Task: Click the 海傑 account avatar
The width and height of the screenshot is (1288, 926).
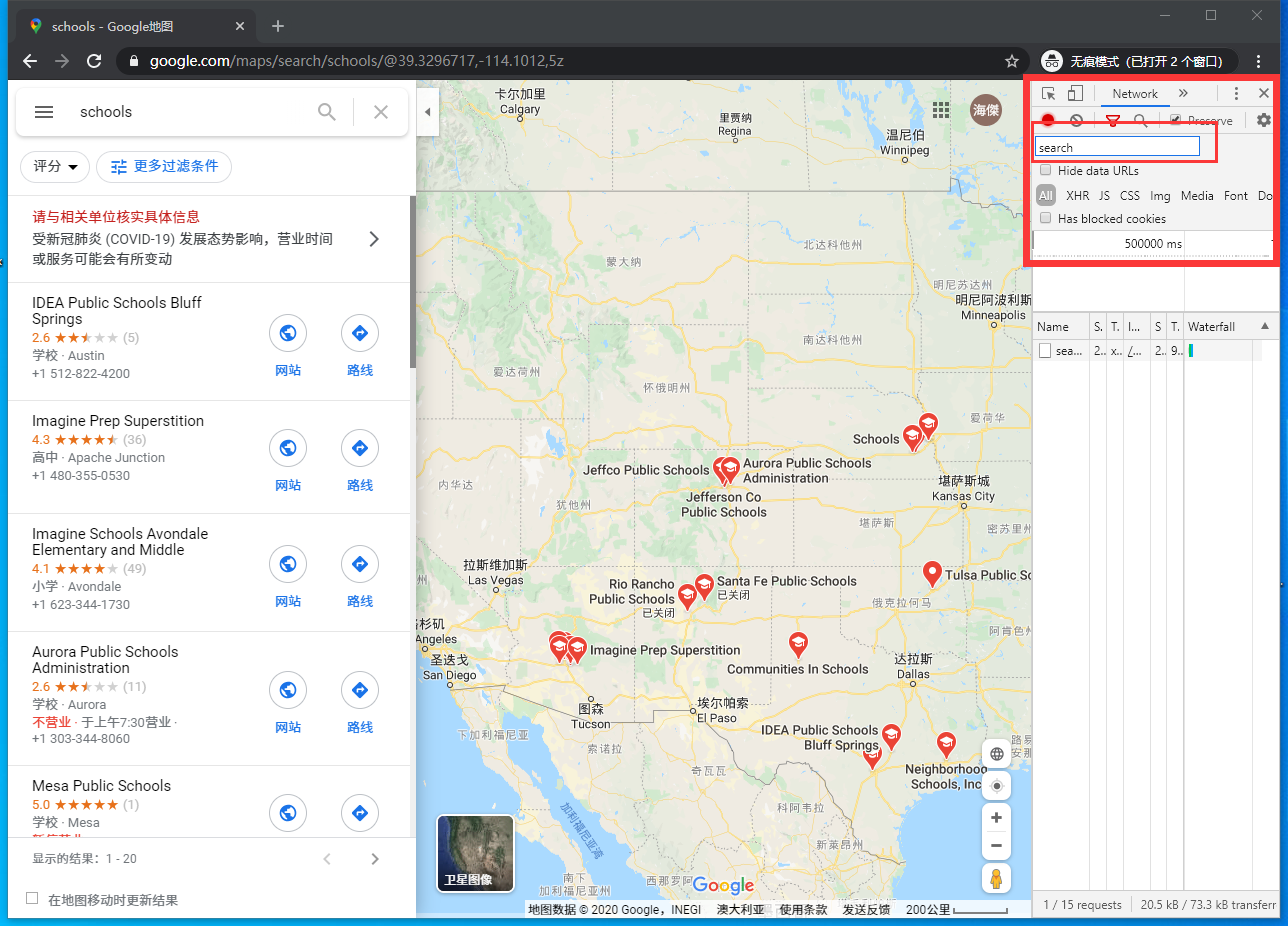Action: tap(987, 110)
